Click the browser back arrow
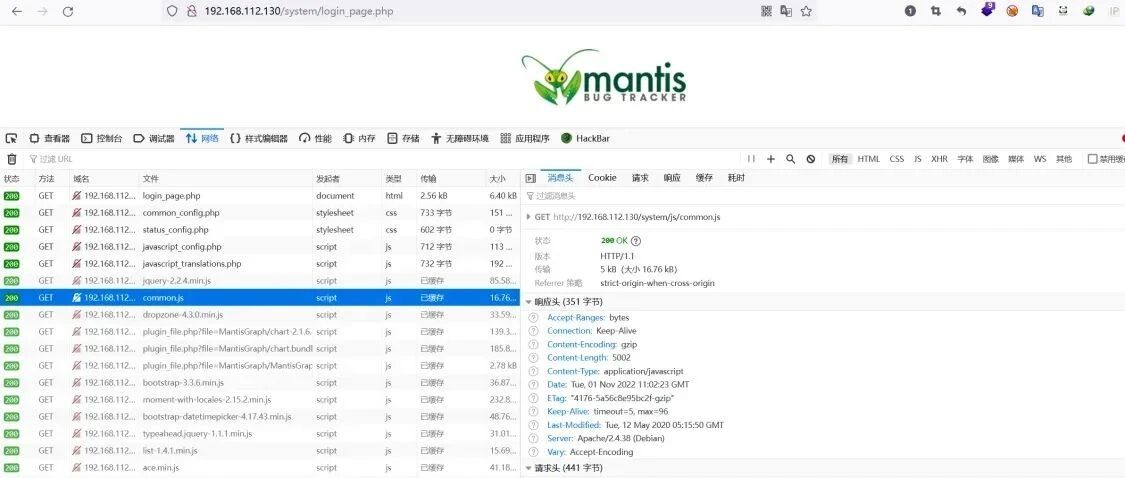Screen dimensions: 1125x478 [x=17, y=11]
